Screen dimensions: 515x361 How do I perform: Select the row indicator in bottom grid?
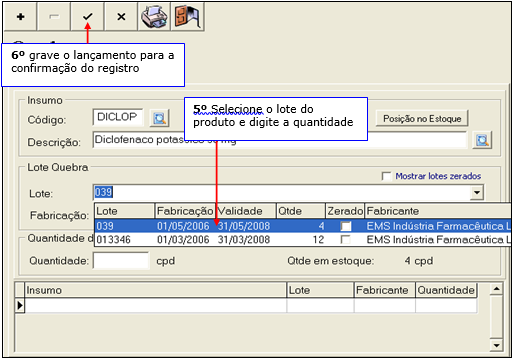tap(20, 305)
